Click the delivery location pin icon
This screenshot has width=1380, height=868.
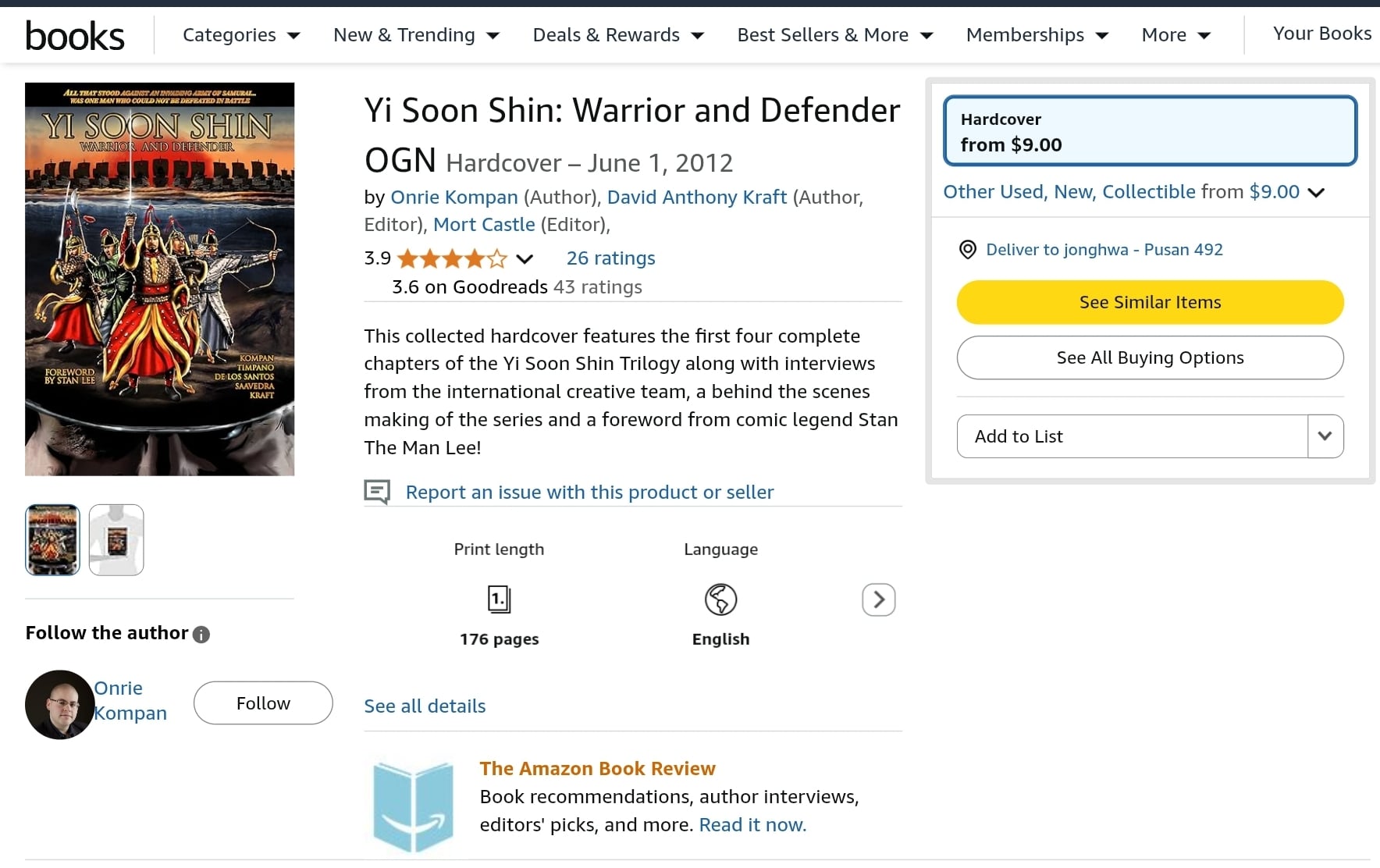[x=967, y=250]
